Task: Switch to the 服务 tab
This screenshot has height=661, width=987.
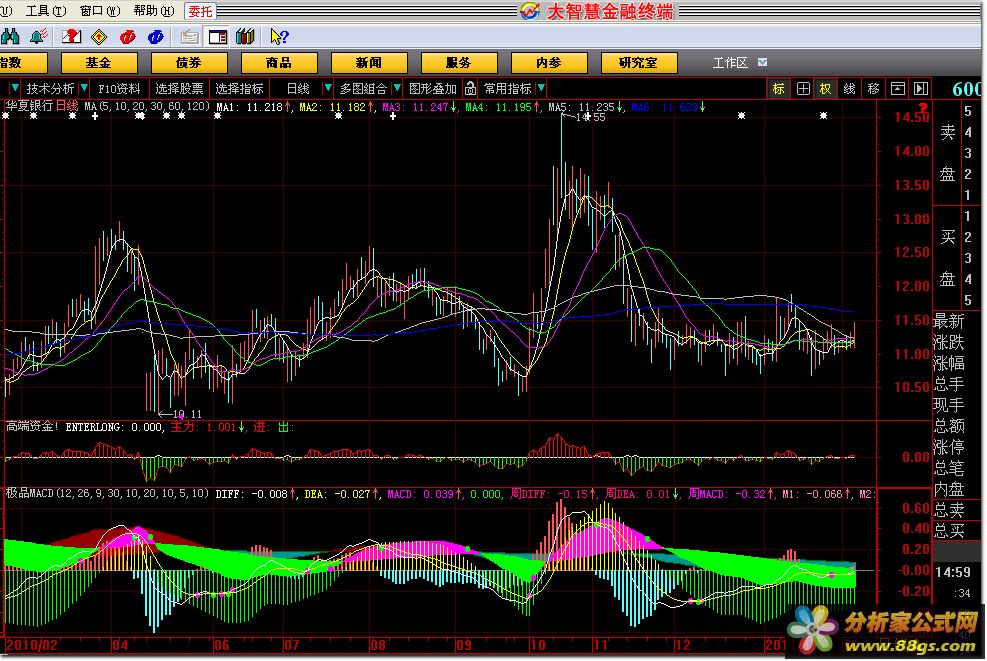Action: (x=459, y=62)
